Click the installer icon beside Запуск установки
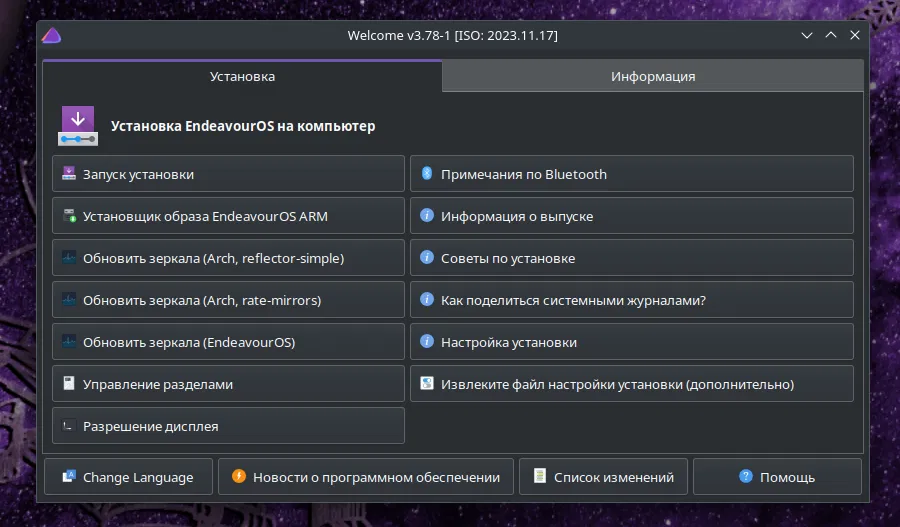Image resolution: width=900 pixels, height=527 pixels. 69,174
